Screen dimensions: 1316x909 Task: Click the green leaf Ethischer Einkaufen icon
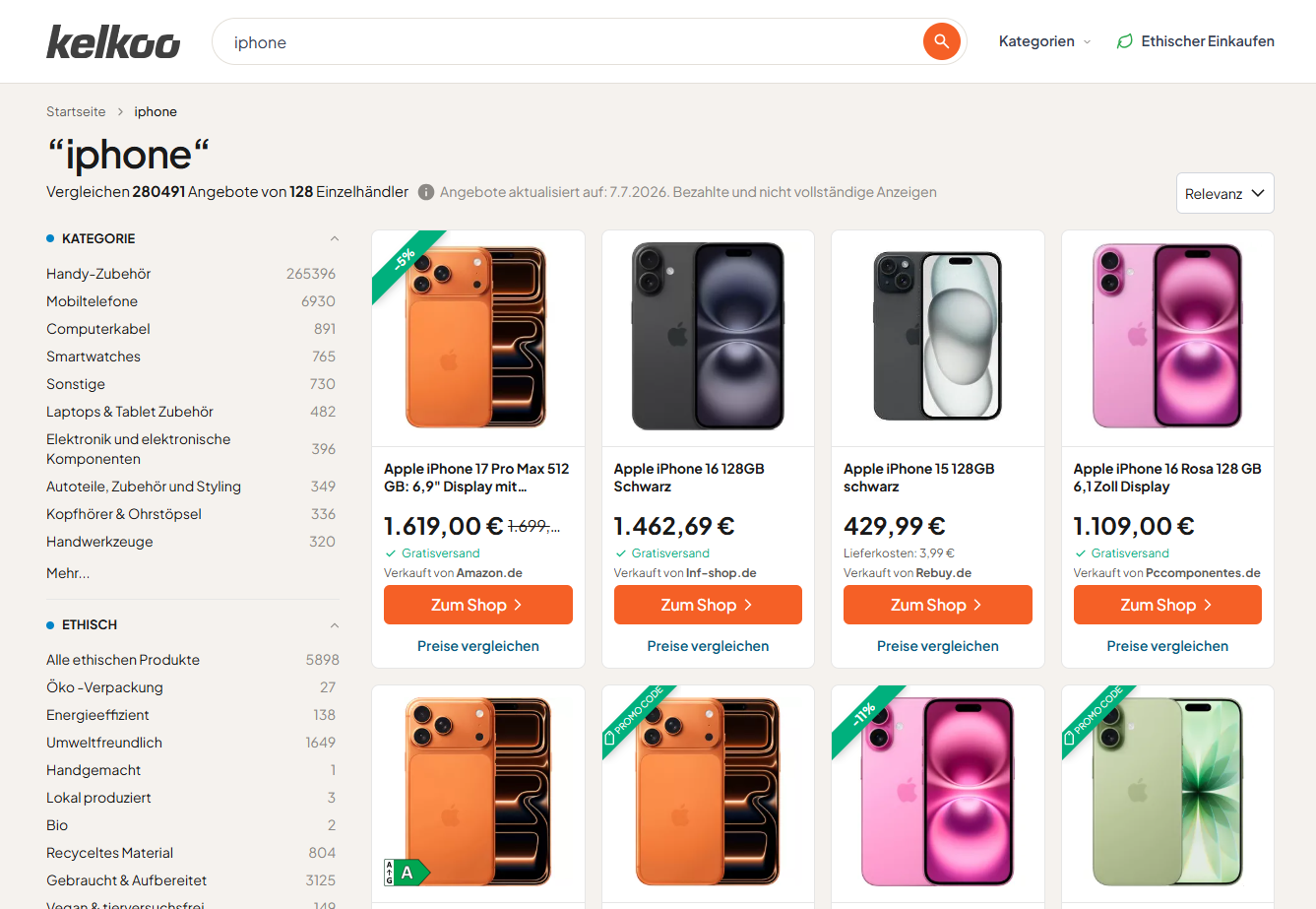coord(1124,41)
